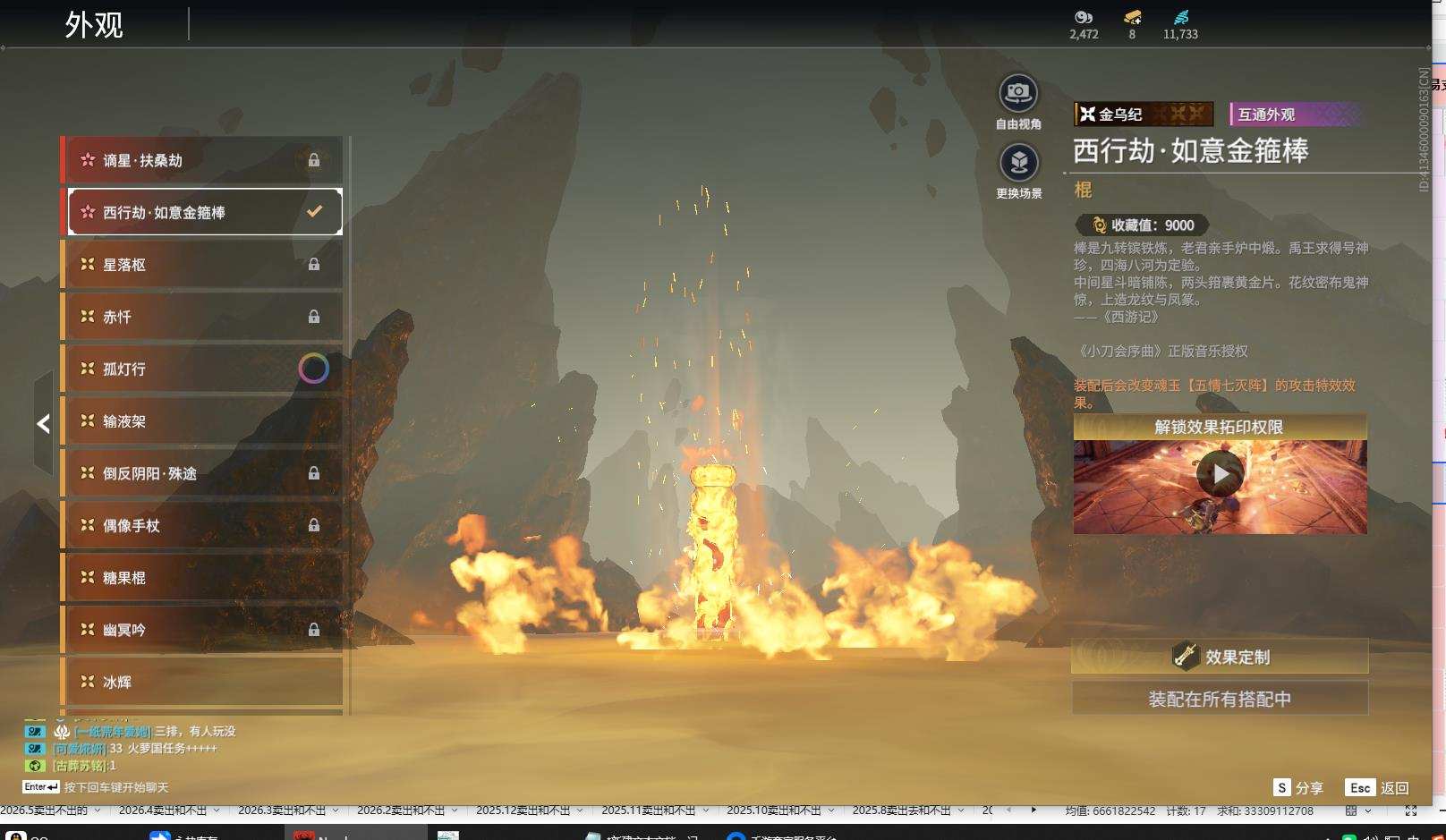Select the 赤忏 weapon skin
The width and height of the screenshot is (1446, 840).
[x=202, y=317]
